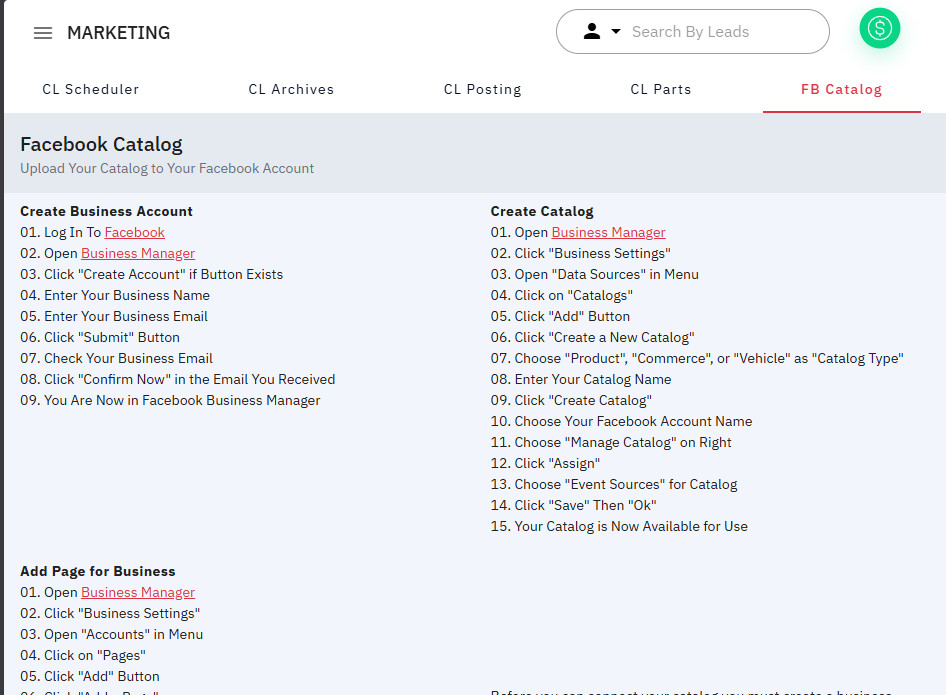This screenshot has height=695, width=946.
Task: Click Add Page step 05 'Click "Add" Button'
Action: pyautogui.click(x=90, y=676)
